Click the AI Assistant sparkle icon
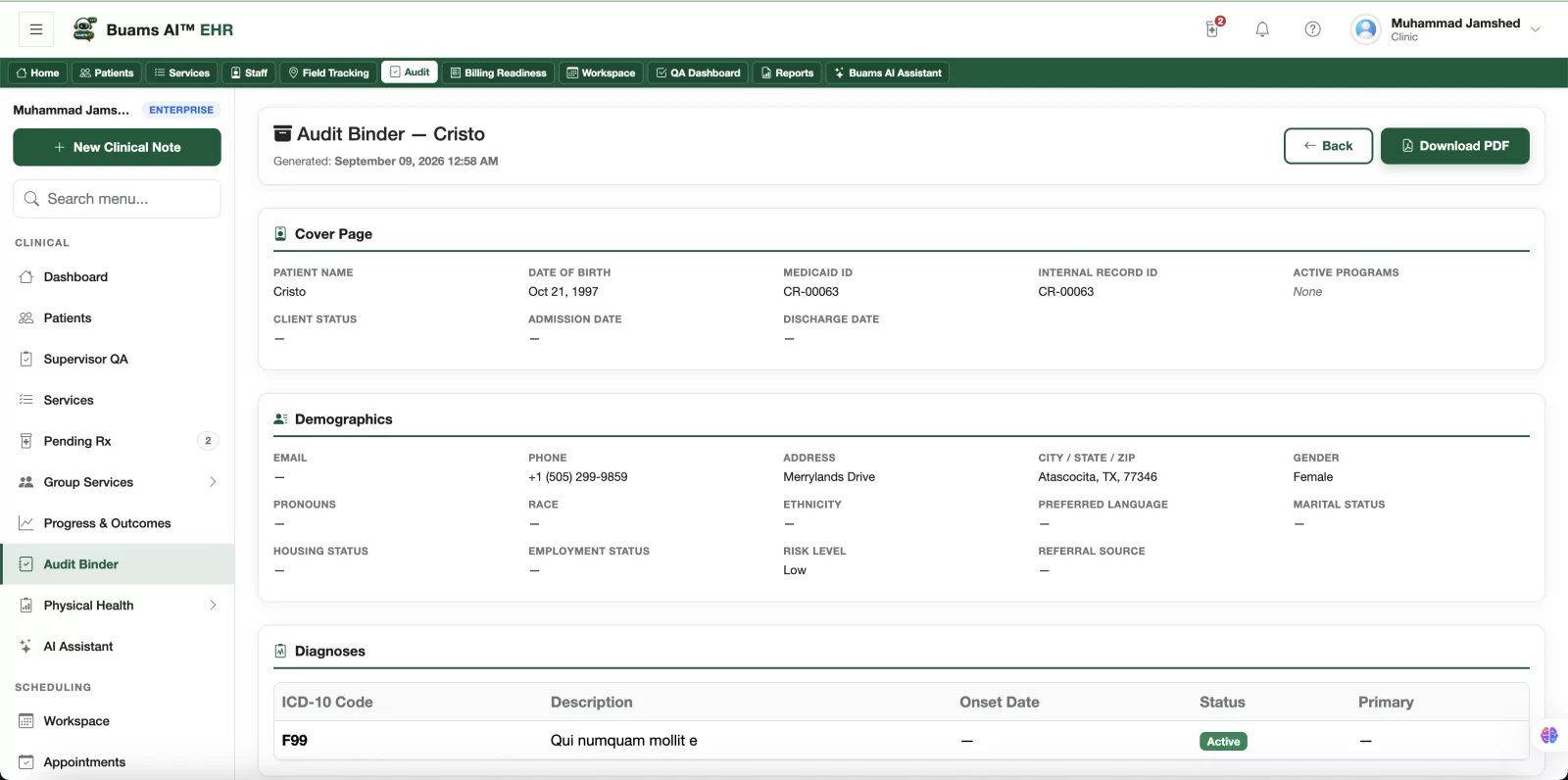The image size is (1568, 780). click(x=26, y=647)
